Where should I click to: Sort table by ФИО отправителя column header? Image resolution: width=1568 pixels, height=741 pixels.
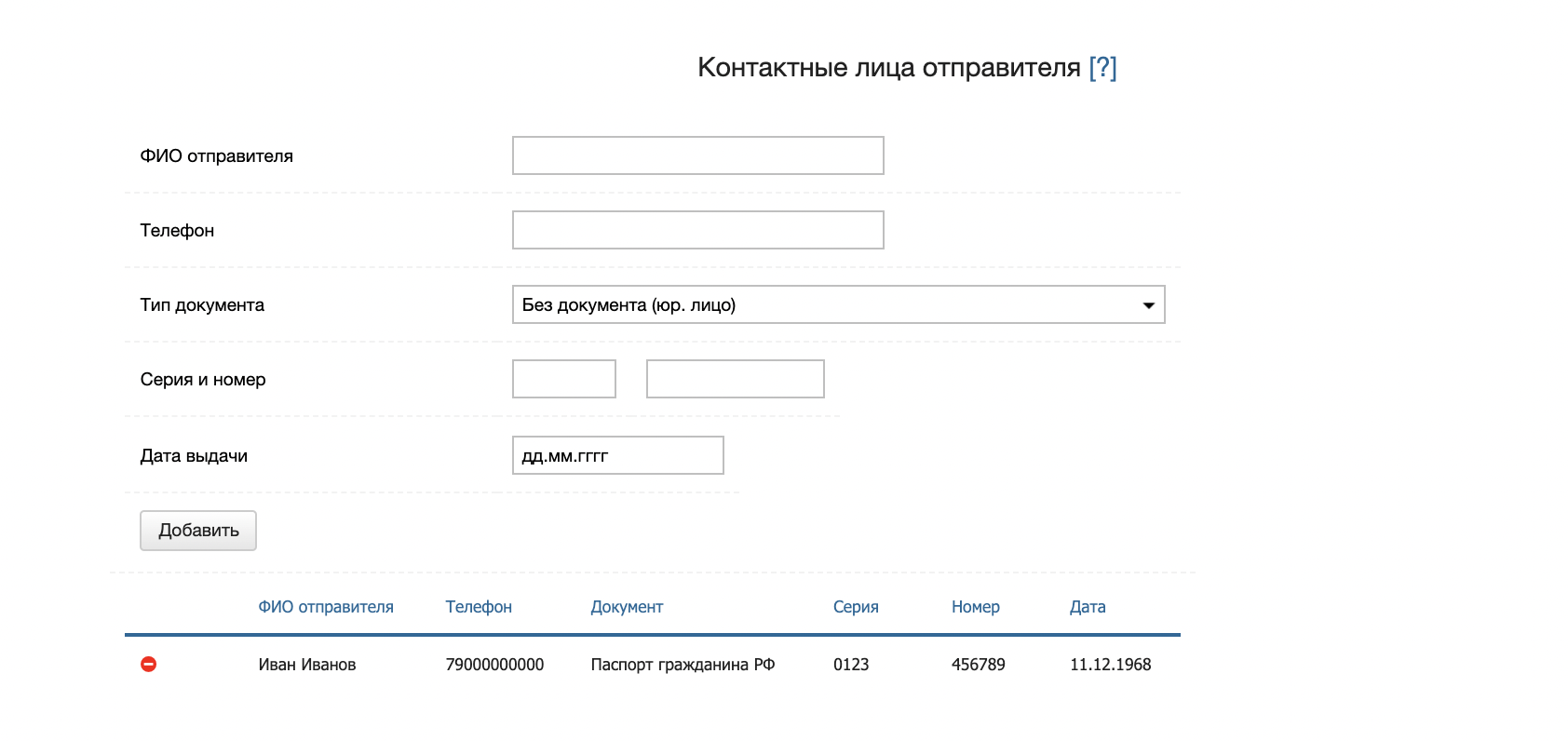point(326,607)
